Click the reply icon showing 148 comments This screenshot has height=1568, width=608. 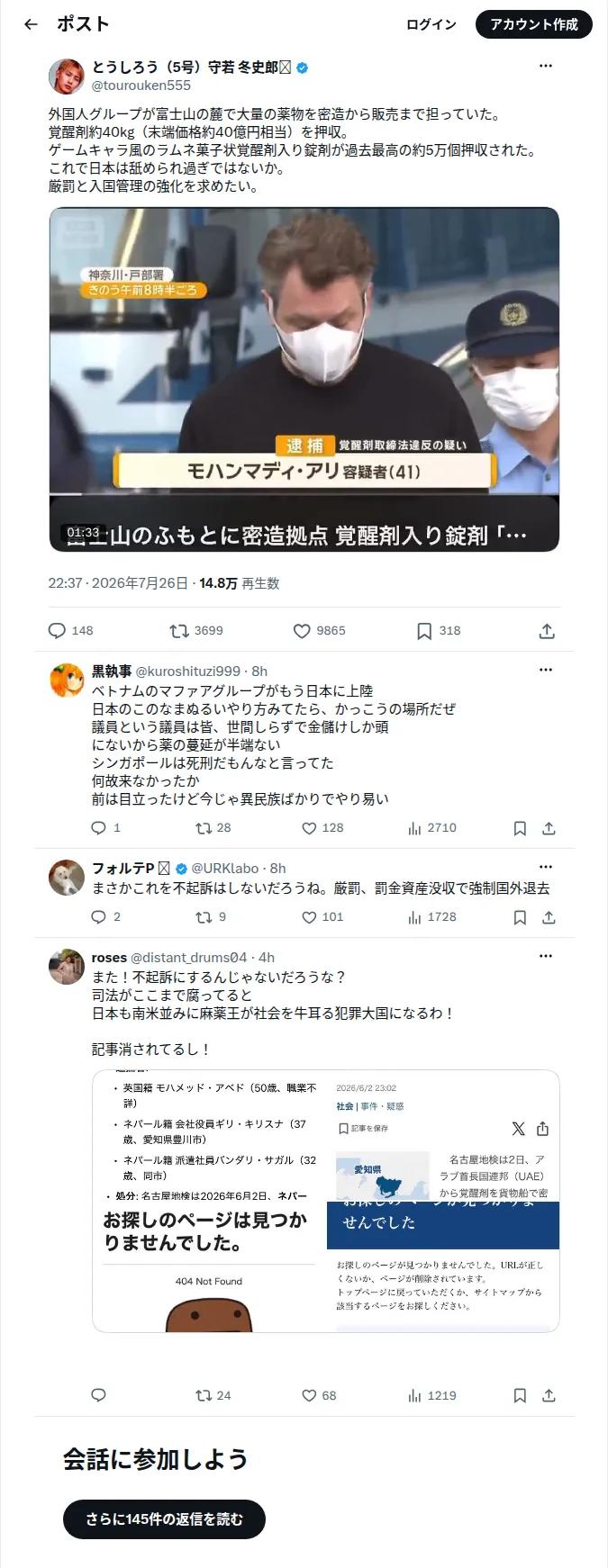click(57, 631)
